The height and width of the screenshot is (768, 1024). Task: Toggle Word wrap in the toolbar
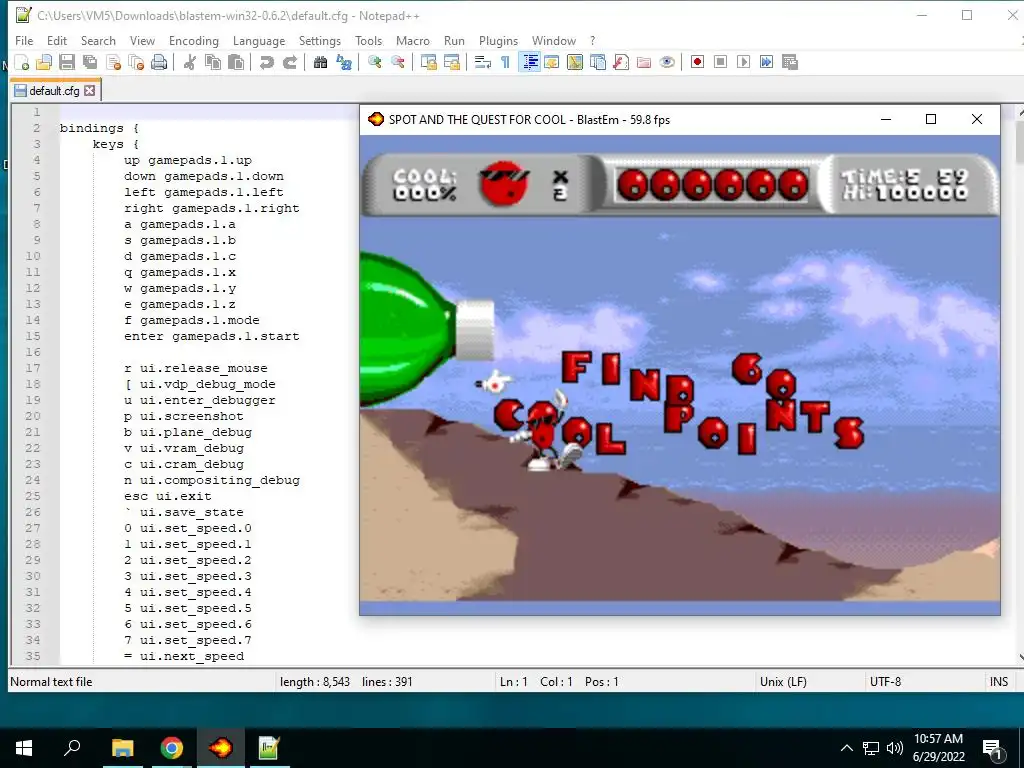[x=483, y=63]
